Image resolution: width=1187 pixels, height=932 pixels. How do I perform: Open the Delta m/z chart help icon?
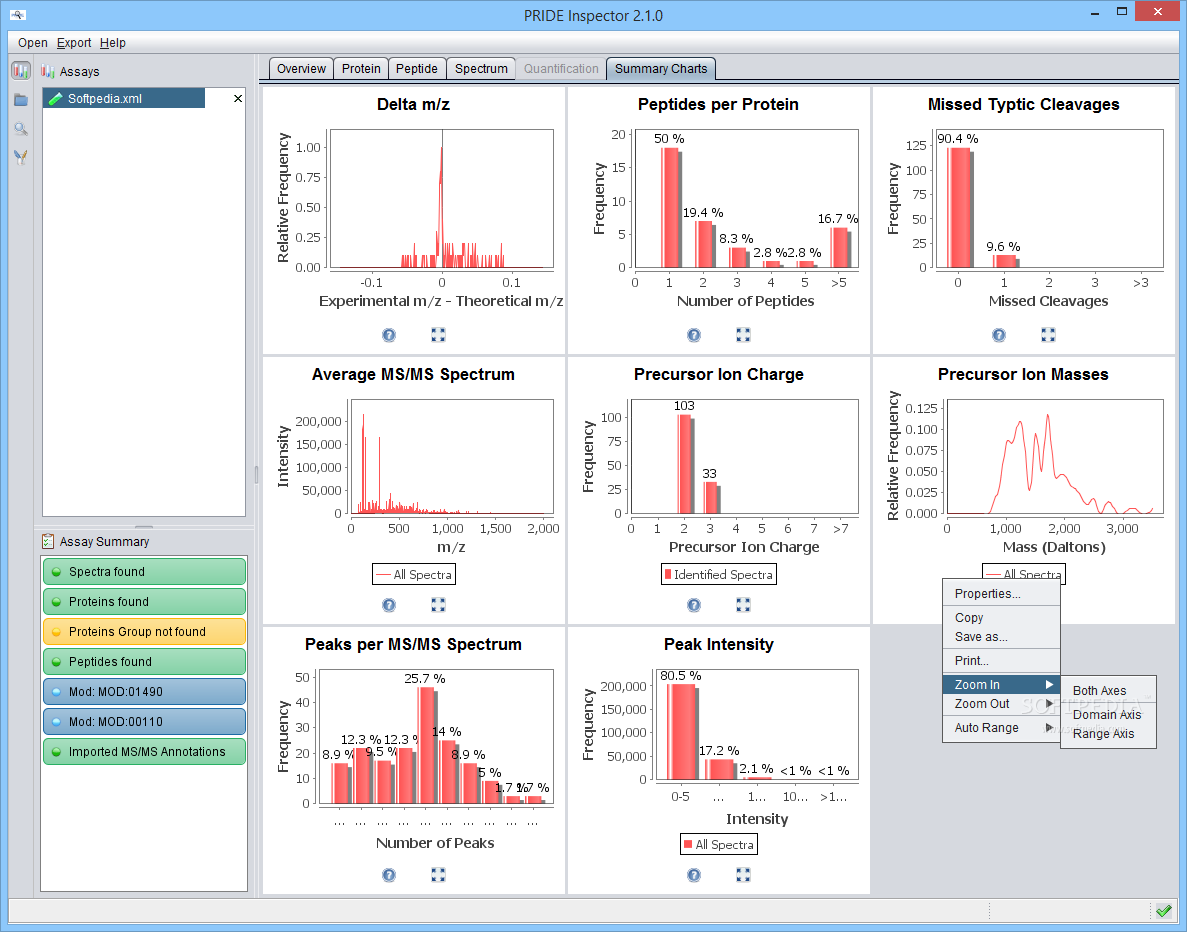tap(388, 335)
